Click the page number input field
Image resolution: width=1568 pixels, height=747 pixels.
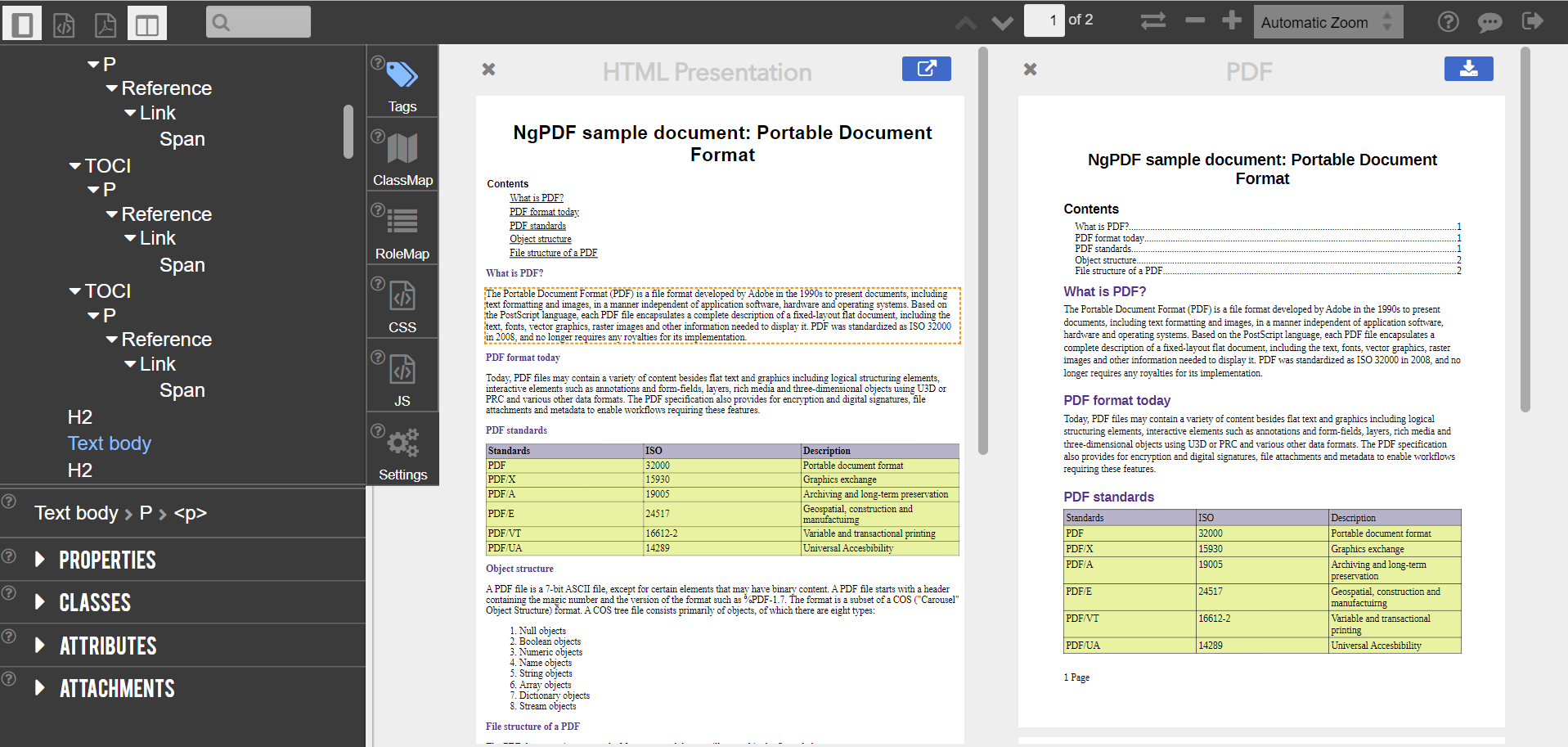pos(1044,20)
